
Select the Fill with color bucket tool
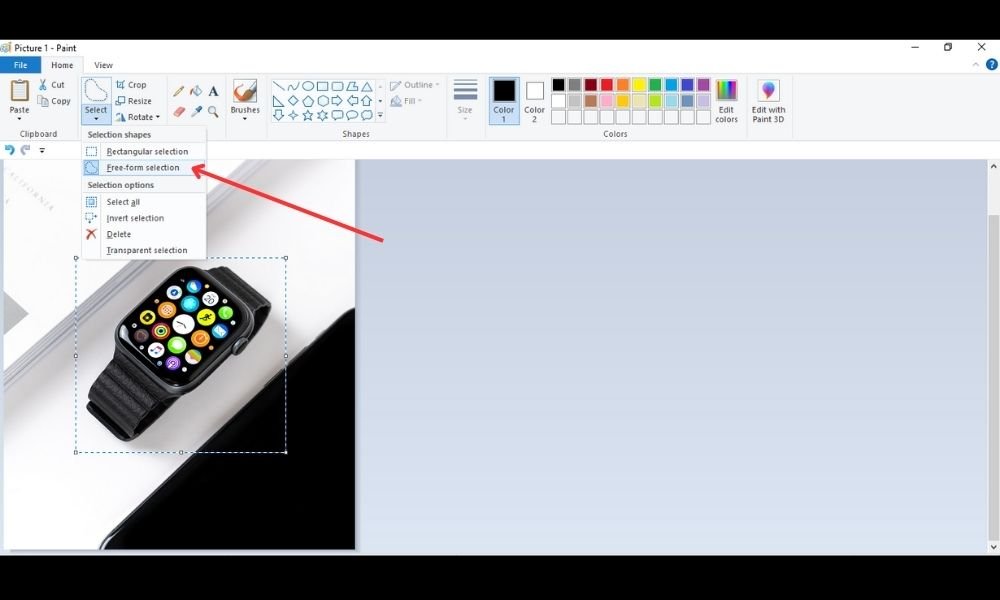(196, 92)
